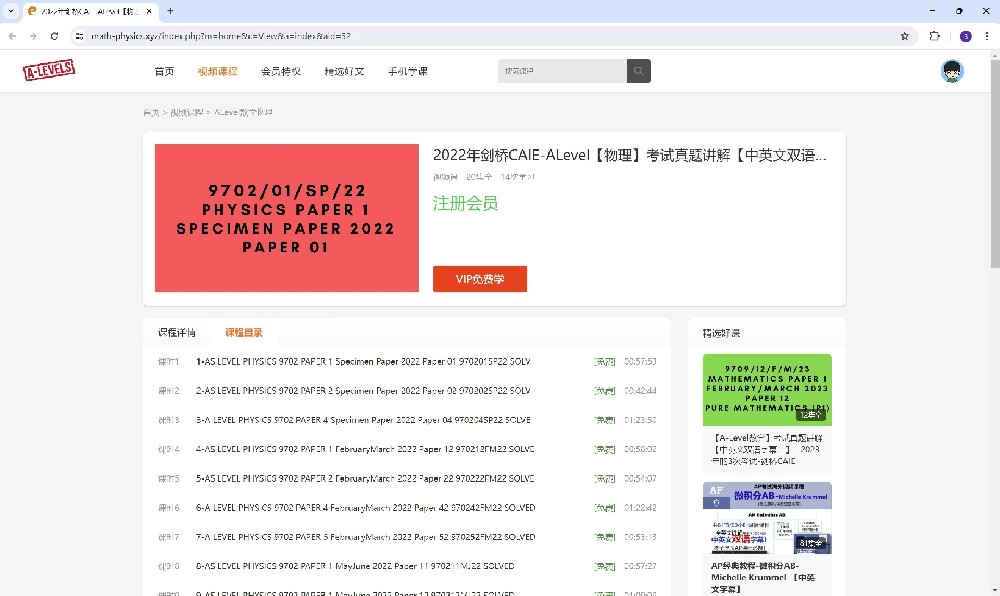The image size is (1000, 596).
Task: Click the green 注册会员 link
Action: coord(465,204)
